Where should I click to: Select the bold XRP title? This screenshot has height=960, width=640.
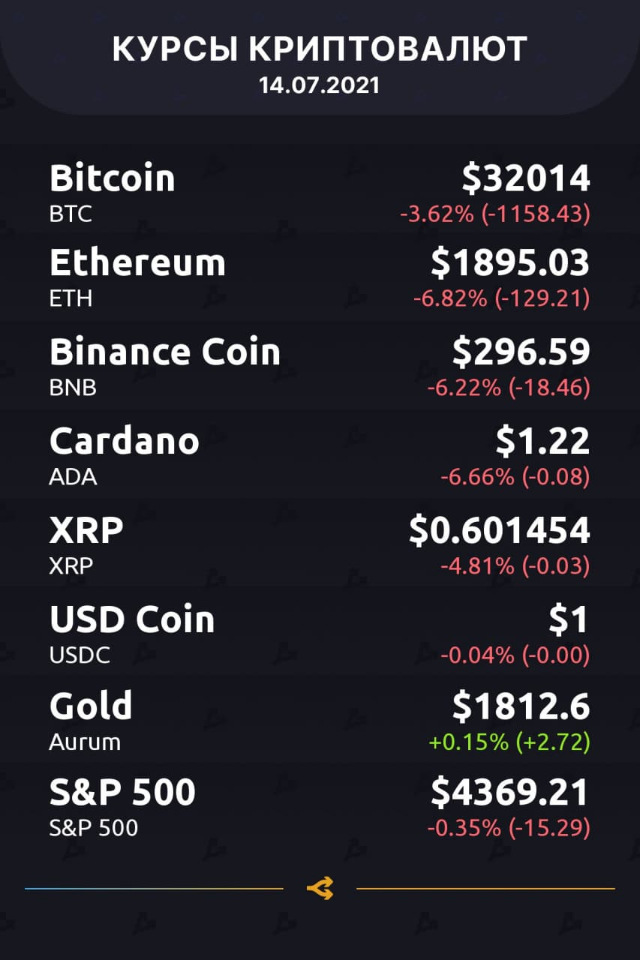point(86,530)
